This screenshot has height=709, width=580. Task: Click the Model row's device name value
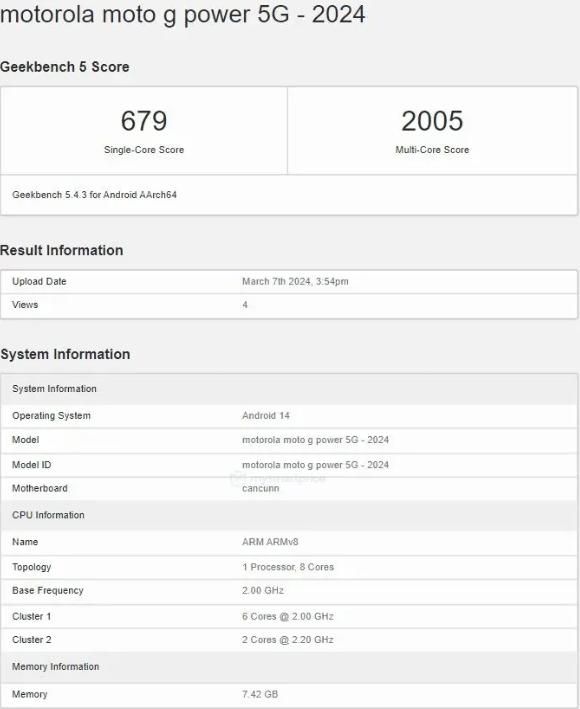click(316, 440)
